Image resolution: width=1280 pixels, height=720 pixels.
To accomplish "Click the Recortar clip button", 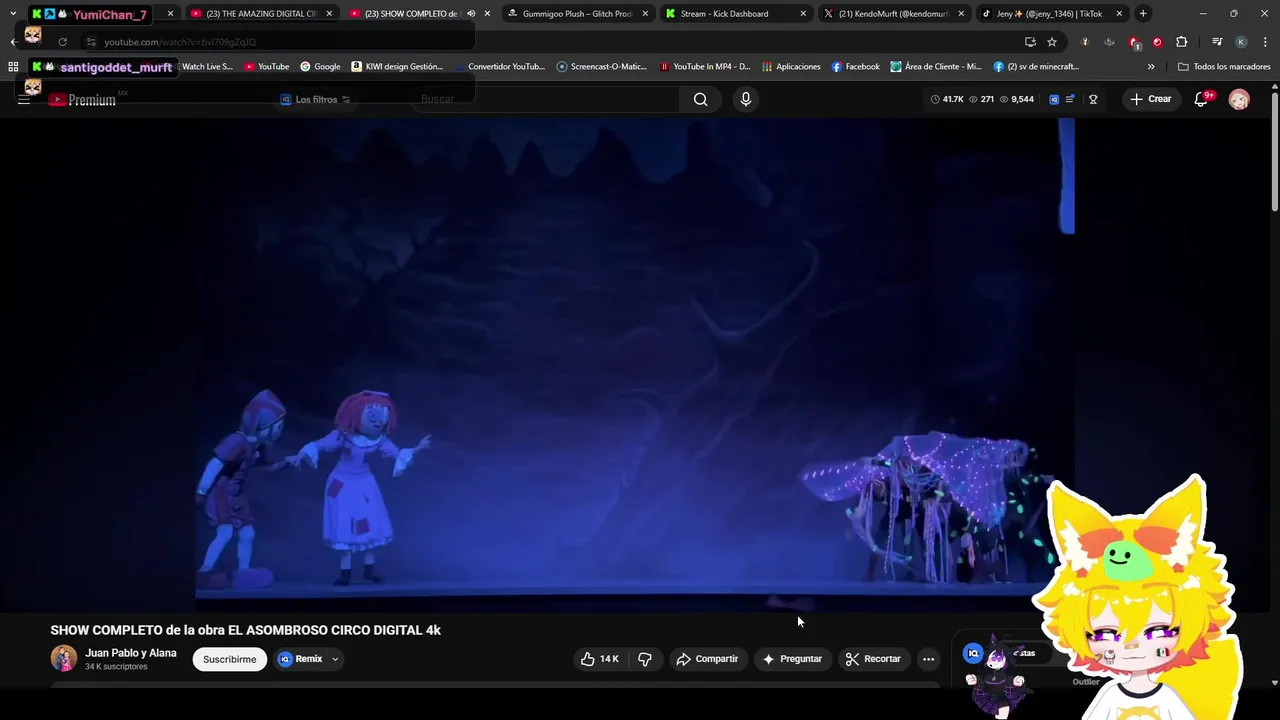I will 873,659.
